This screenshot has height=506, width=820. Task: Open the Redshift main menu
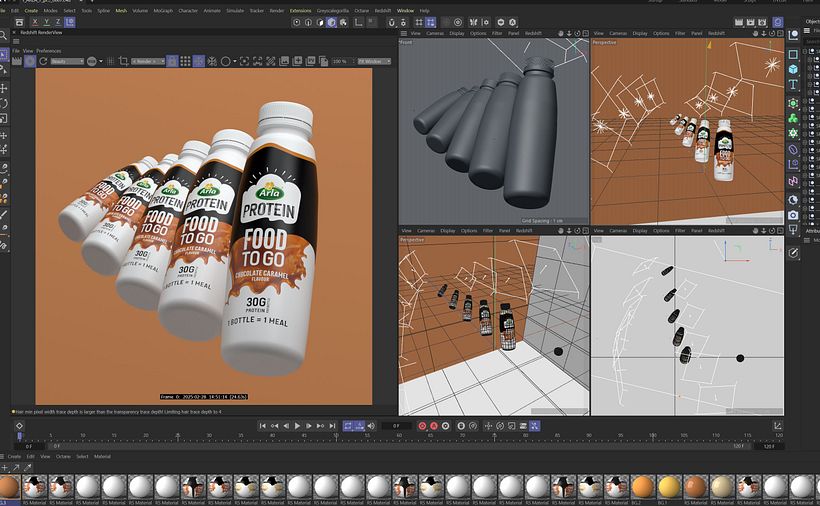383,10
